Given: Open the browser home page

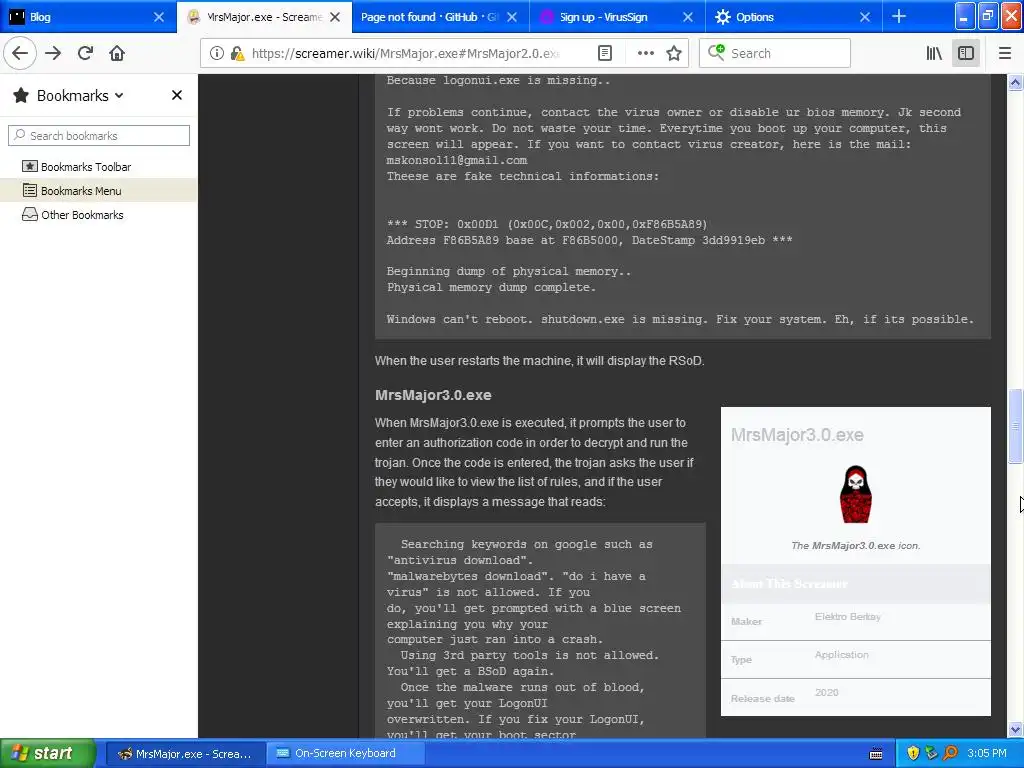Looking at the screenshot, I should (117, 53).
